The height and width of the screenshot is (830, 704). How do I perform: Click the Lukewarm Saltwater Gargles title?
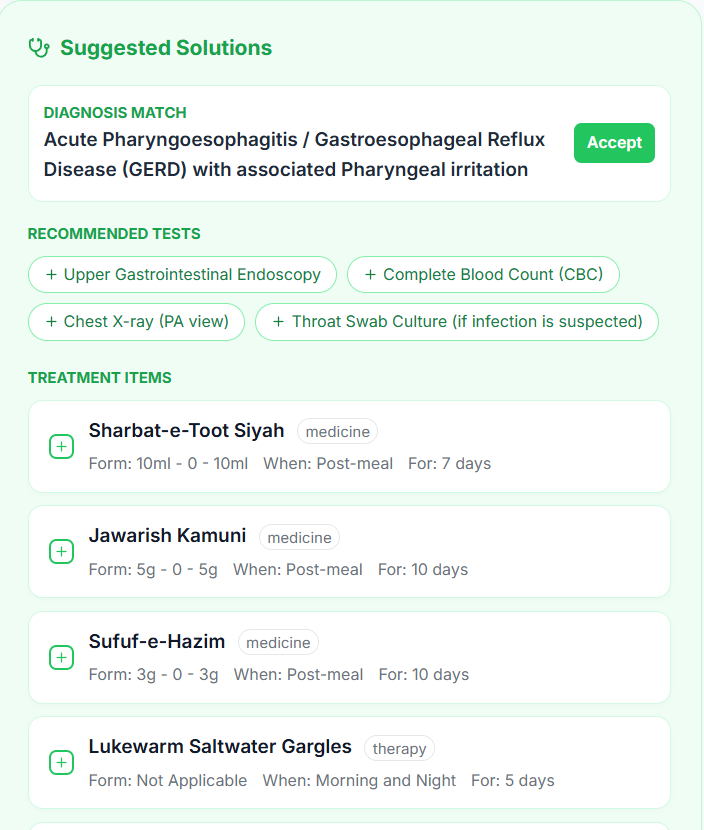[220, 747]
